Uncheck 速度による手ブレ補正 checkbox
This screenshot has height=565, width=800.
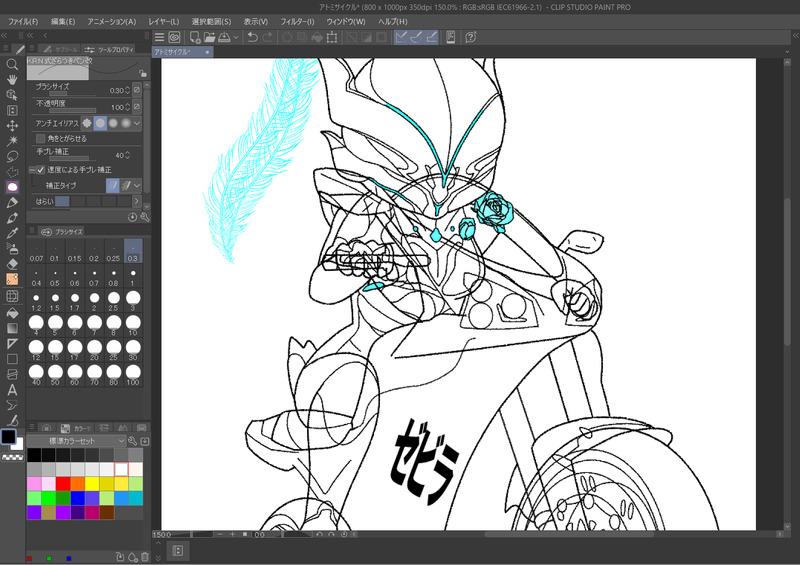[40, 169]
